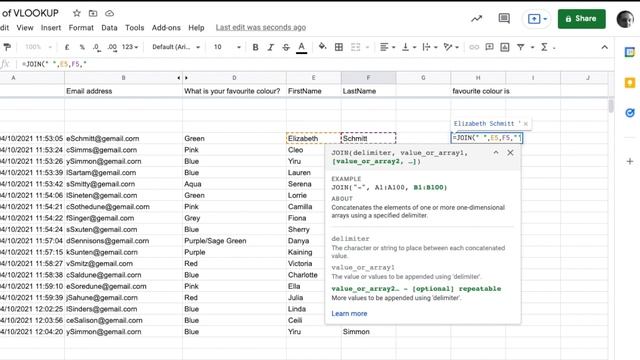640x360 pixels.
Task: Open the Data menu
Action: [109, 28]
